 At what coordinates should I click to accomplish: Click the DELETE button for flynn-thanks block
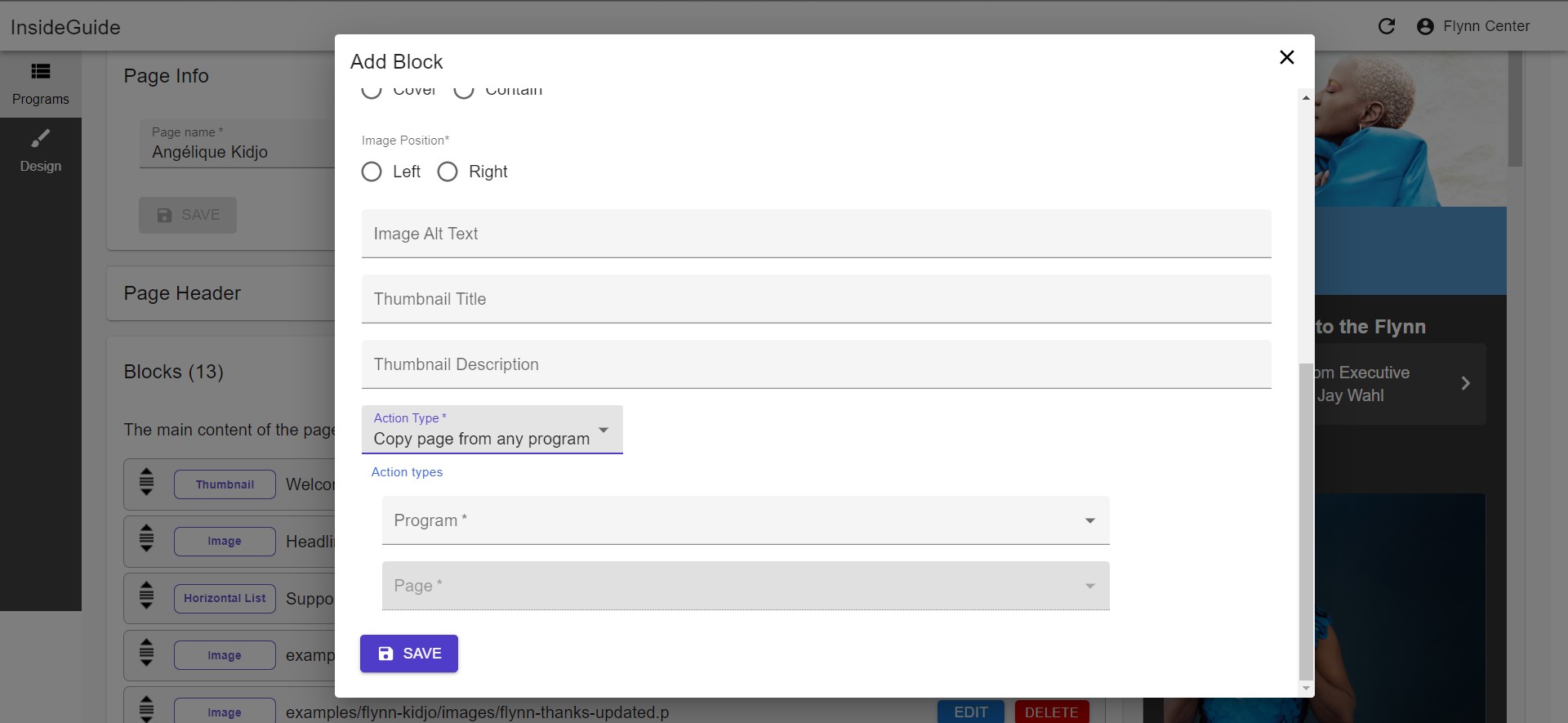pyautogui.click(x=1051, y=712)
